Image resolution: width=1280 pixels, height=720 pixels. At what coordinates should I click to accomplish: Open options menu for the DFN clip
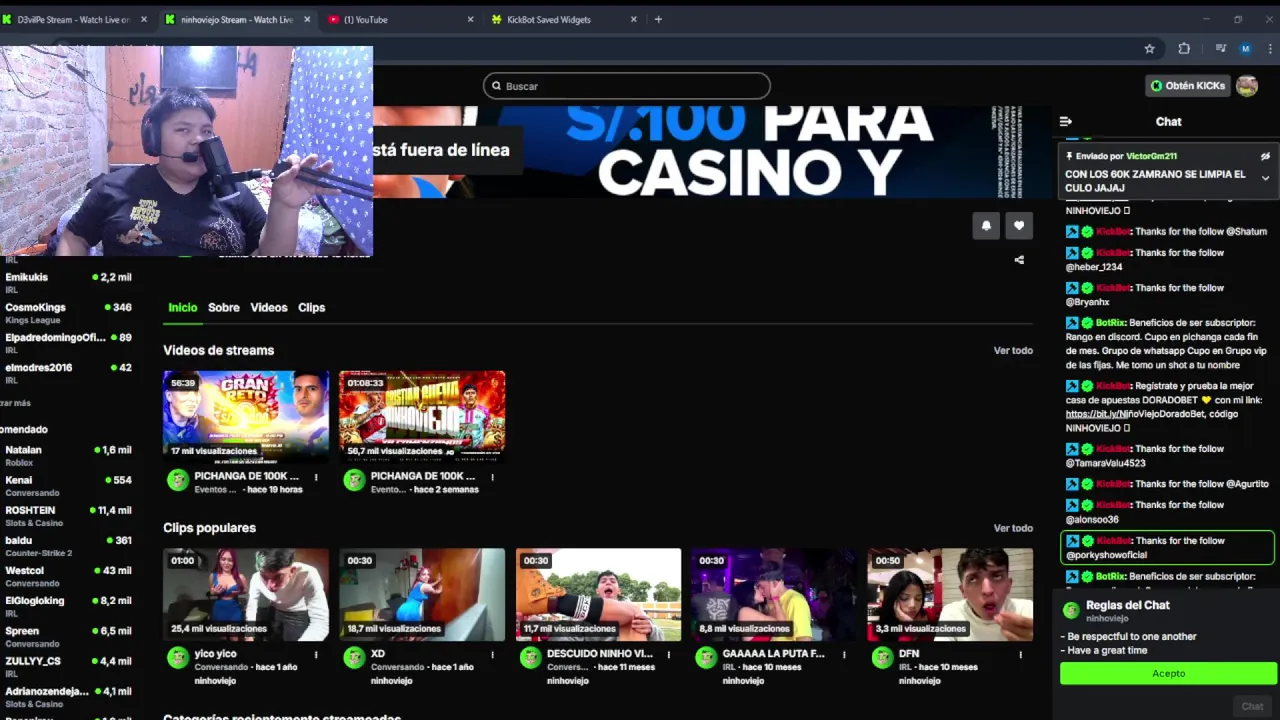coord(1020,655)
